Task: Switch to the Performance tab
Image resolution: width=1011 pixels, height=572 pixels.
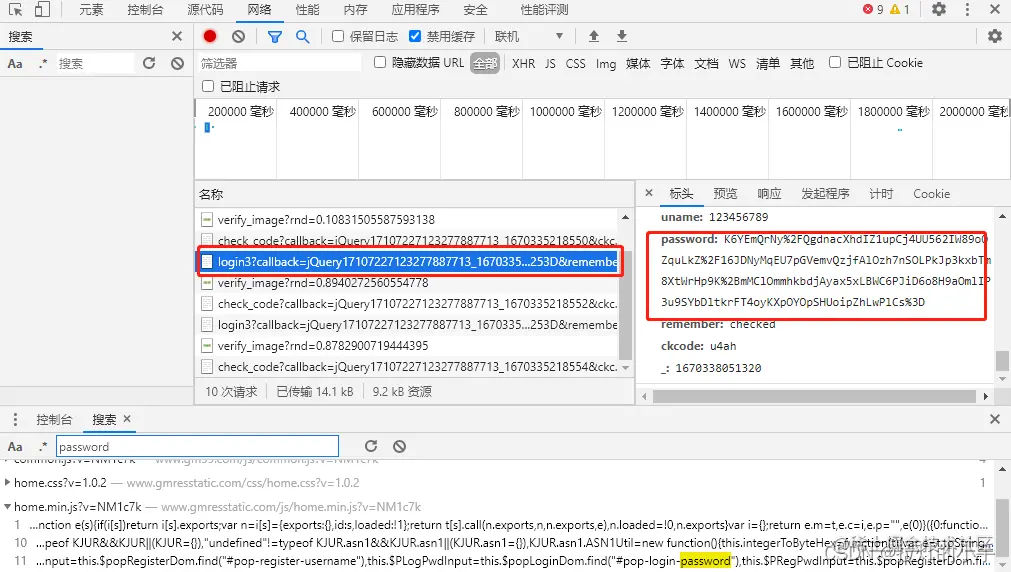Action: click(x=307, y=10)
